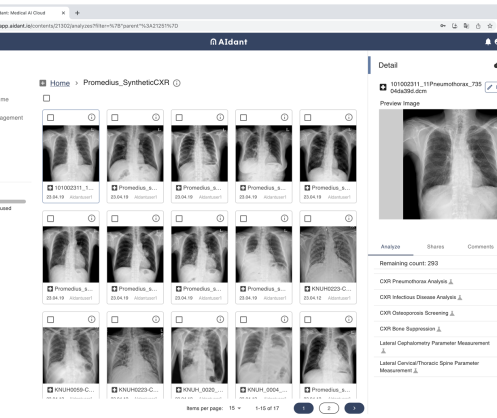Click the password key icon in address bar
Image resolution: width=497 pixels, height=418 pixels.
[x=443, y=26]
